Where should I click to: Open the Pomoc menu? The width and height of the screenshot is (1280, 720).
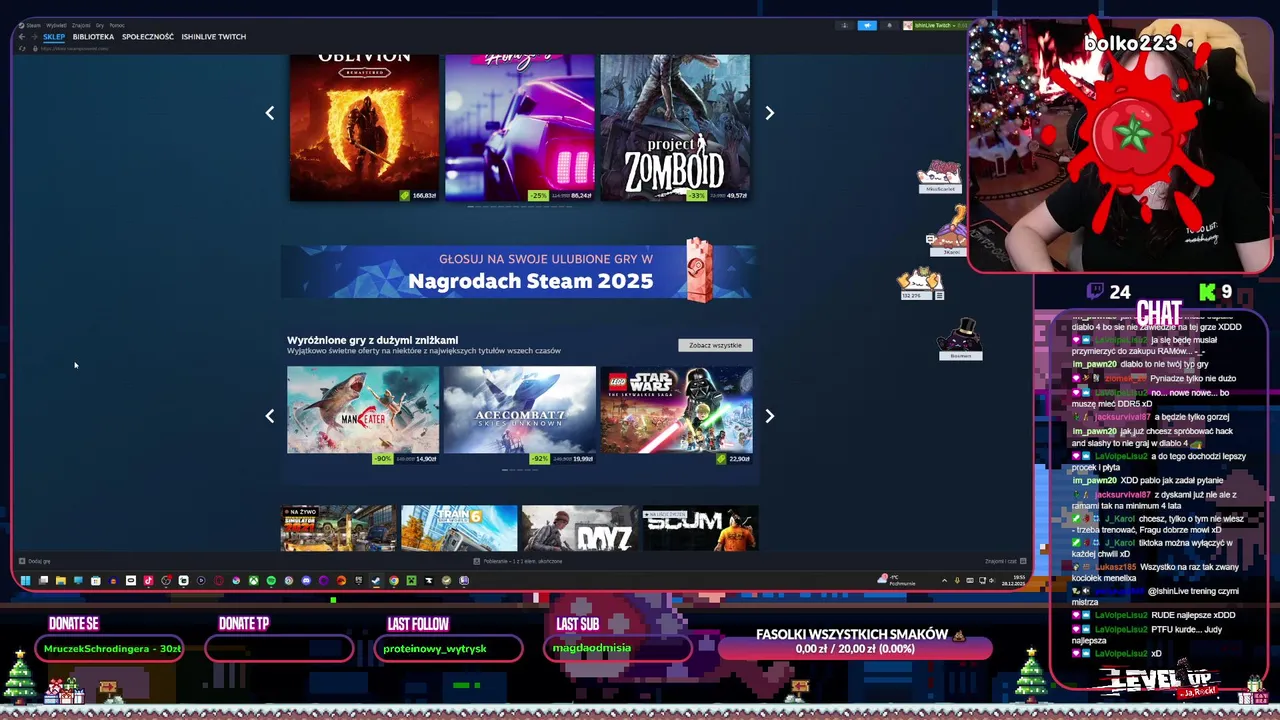[x=117, y=25]
